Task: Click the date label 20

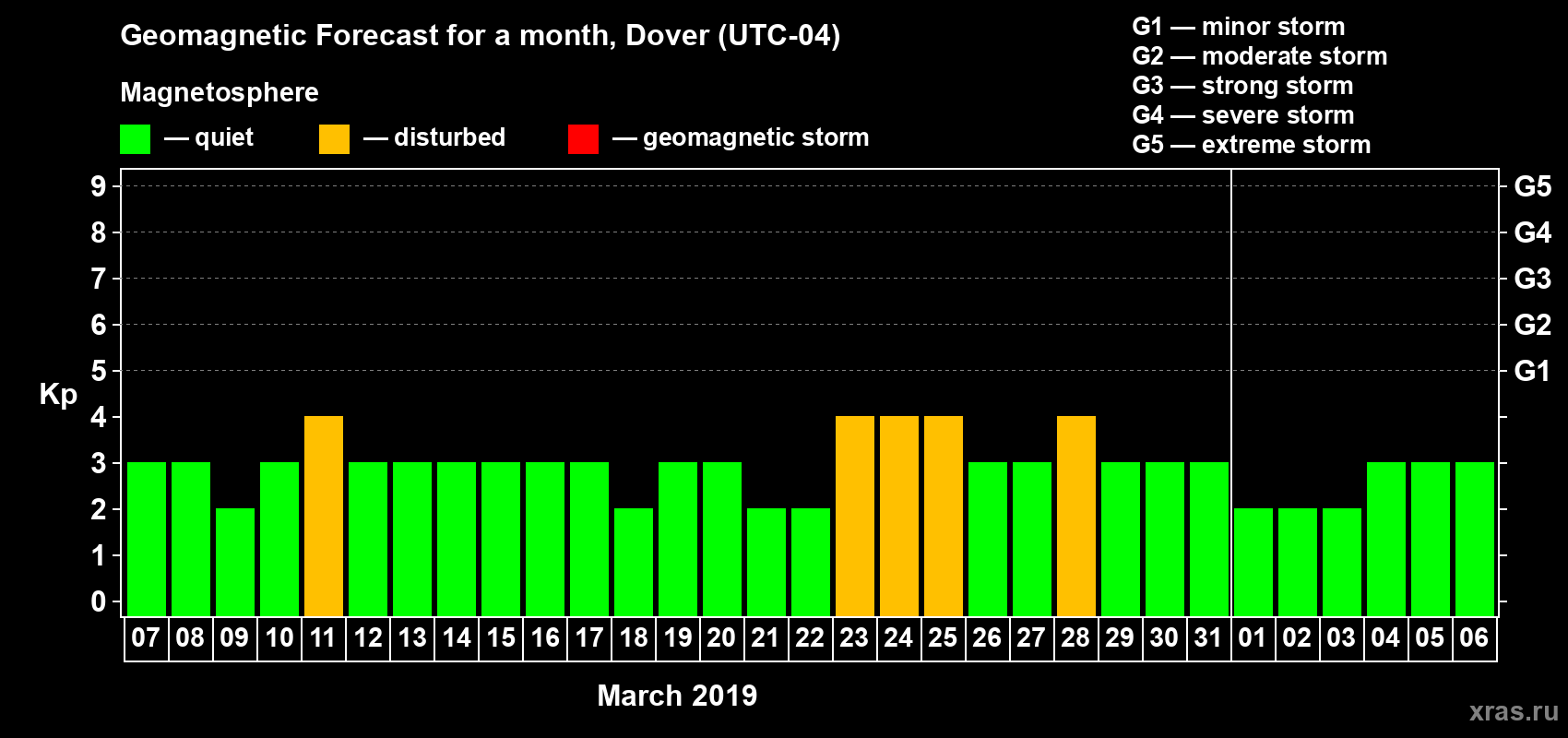Action: [721, 638]
